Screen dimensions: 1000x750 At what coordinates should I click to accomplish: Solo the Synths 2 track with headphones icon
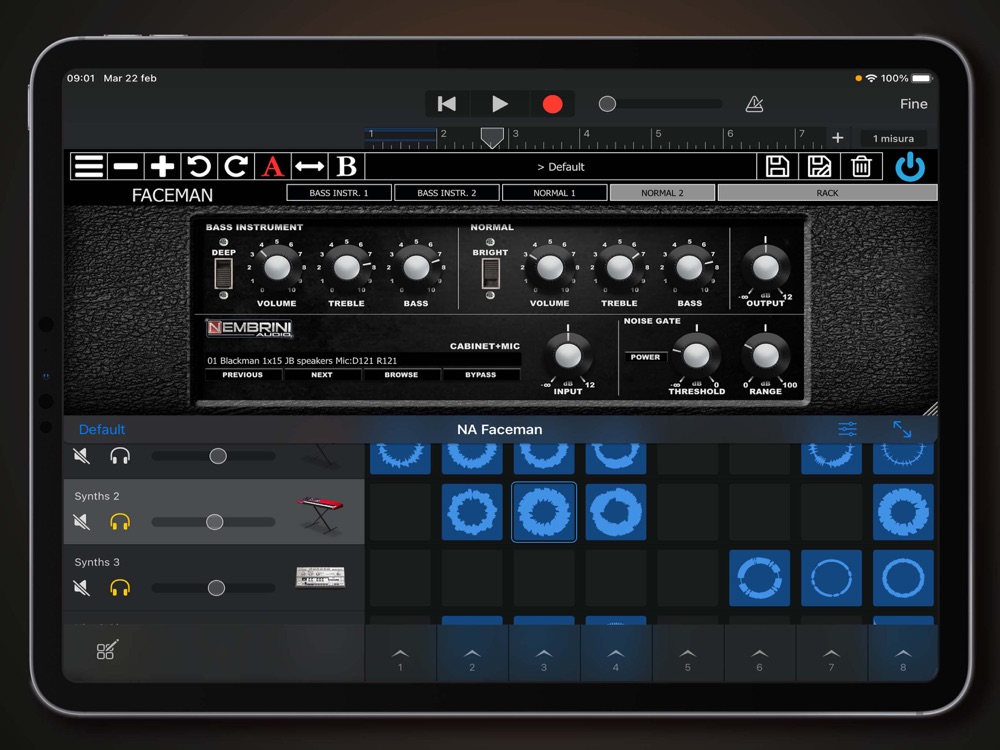coord(120,522)
